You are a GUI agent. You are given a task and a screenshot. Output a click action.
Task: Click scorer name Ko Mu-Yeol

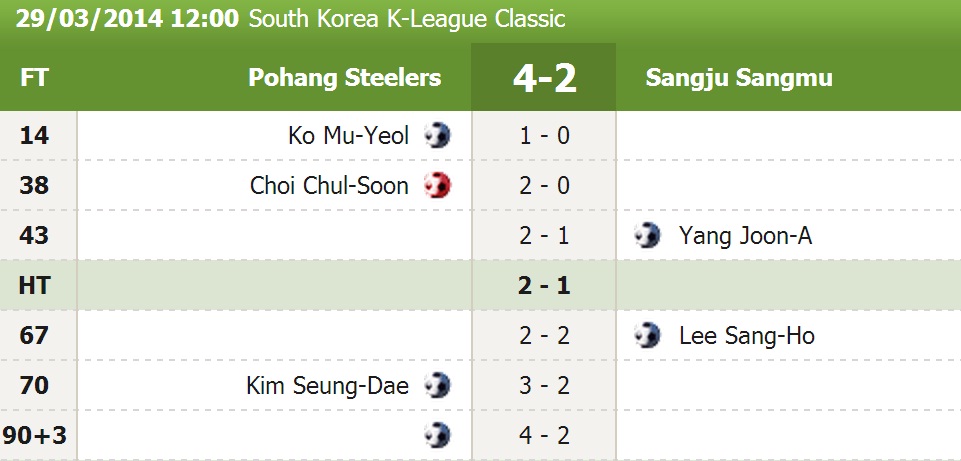tap(348, 135)
